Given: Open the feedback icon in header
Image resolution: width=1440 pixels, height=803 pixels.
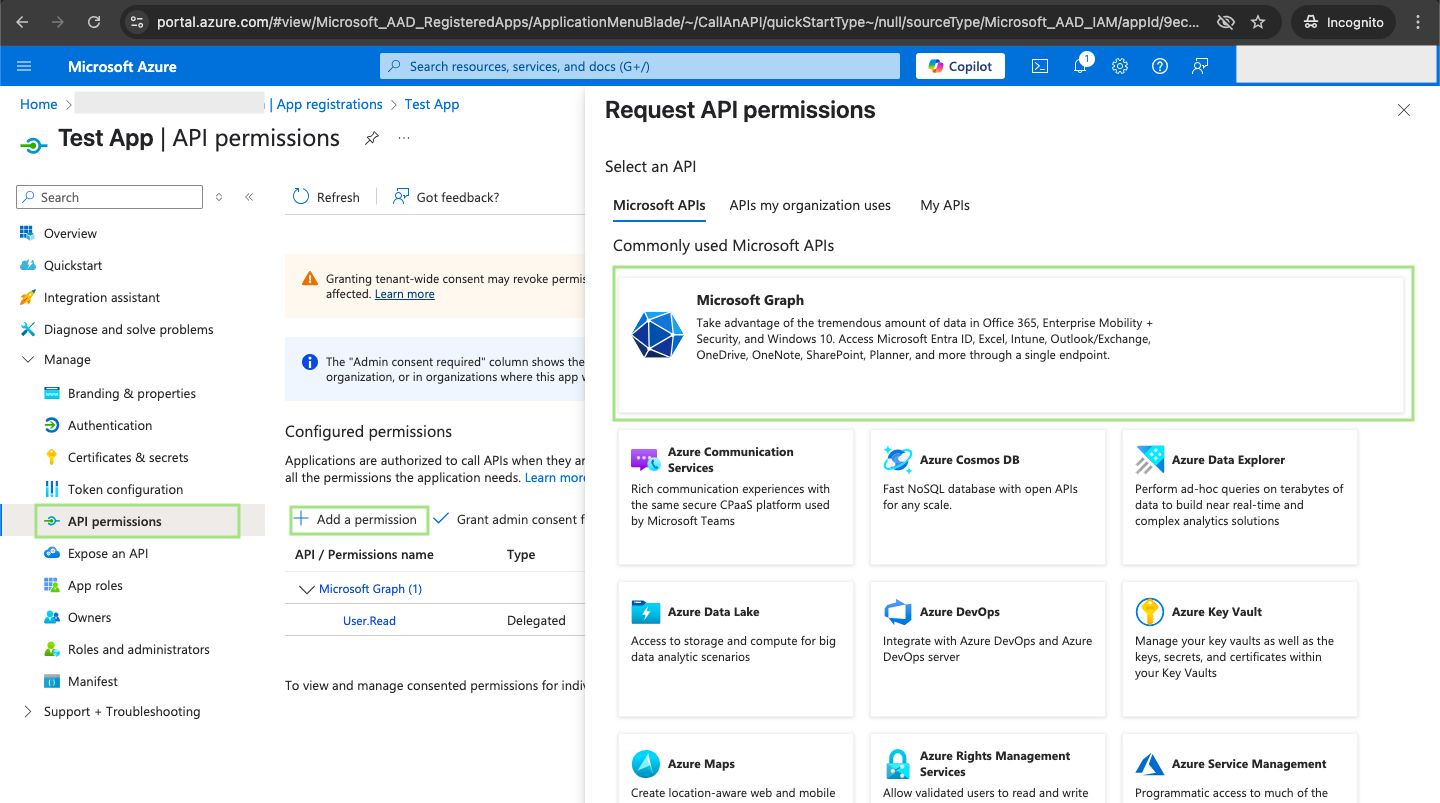Looking at the screenshot, I should tap(1200, 66).
